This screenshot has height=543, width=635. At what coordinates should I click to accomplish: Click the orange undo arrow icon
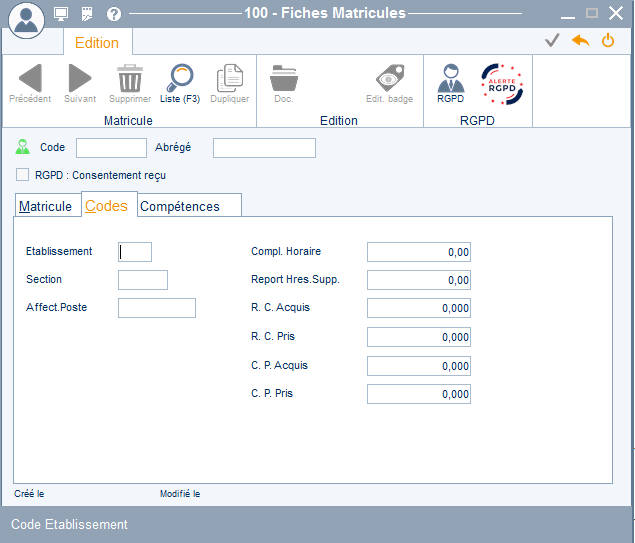coord(580,40)
